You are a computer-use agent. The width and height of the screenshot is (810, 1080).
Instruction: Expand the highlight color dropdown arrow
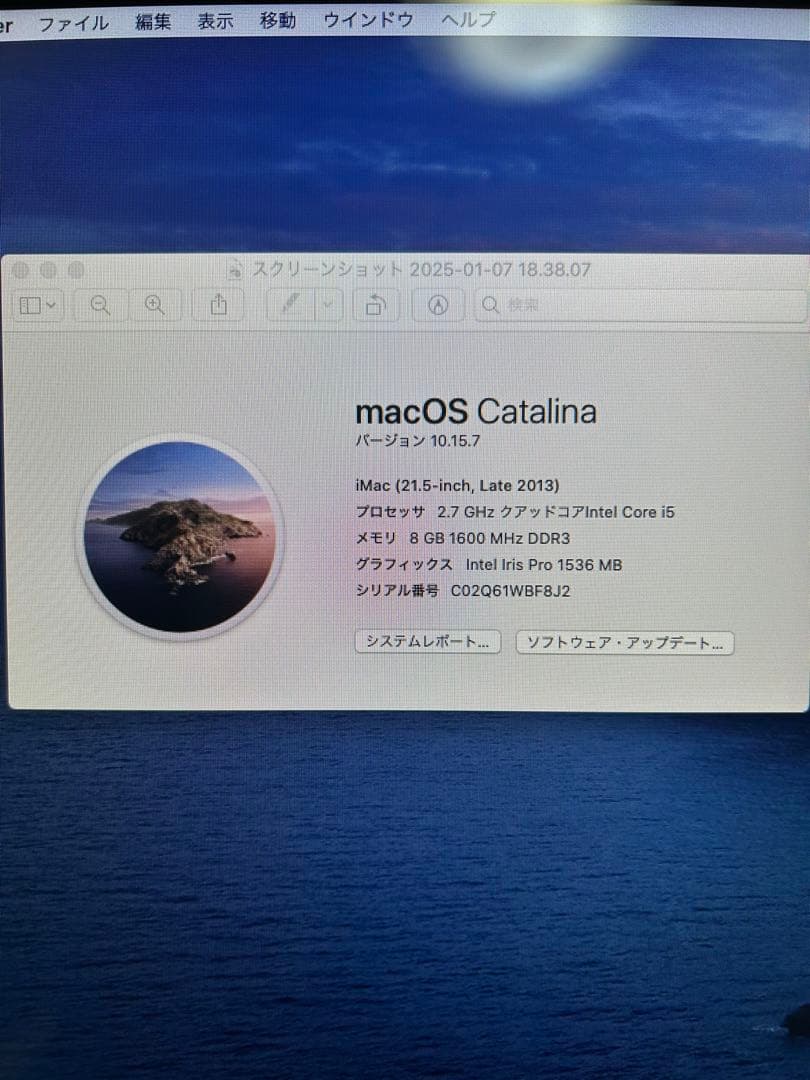coord(328,304)
